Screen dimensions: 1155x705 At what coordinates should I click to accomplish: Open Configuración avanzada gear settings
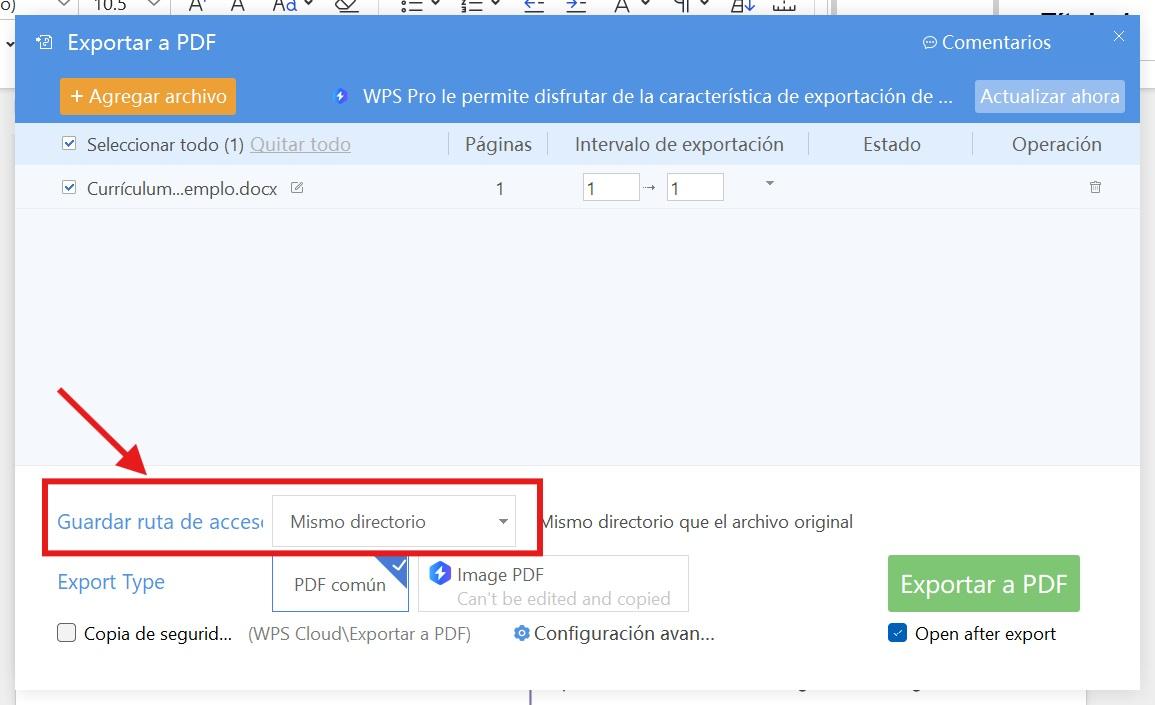pyautogui.click(x=614, y=634)
